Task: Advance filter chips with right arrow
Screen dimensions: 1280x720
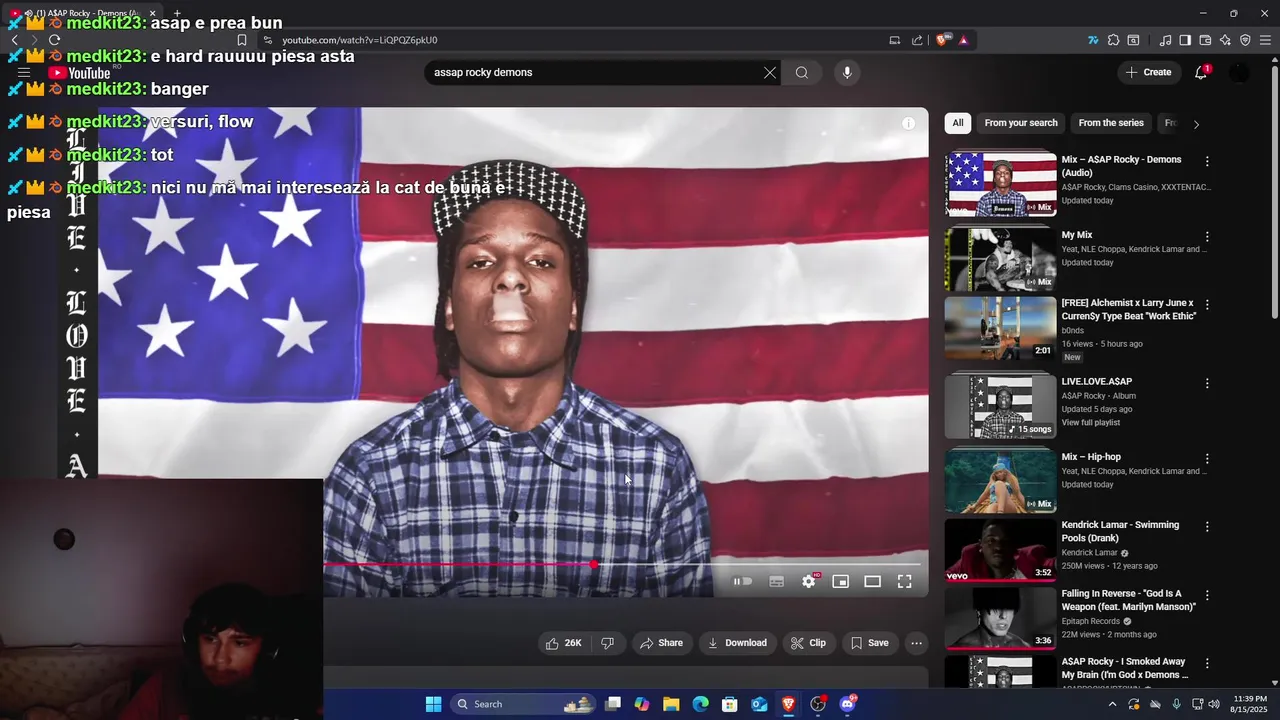Action: [1196, 124]
